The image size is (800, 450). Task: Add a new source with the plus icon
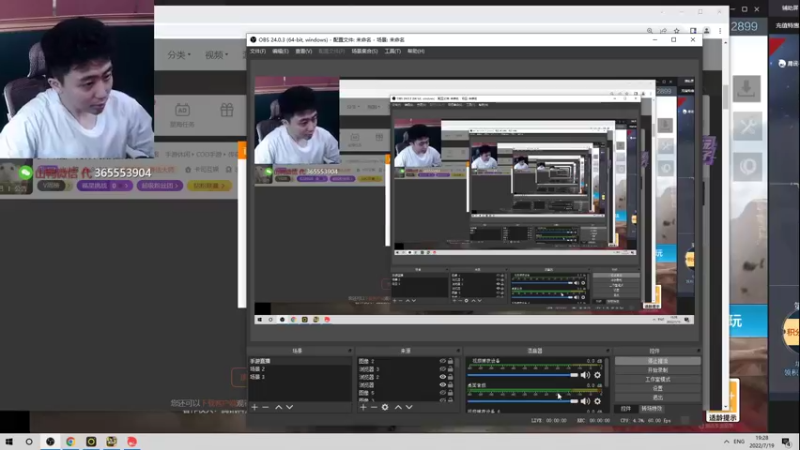(363, 407)
